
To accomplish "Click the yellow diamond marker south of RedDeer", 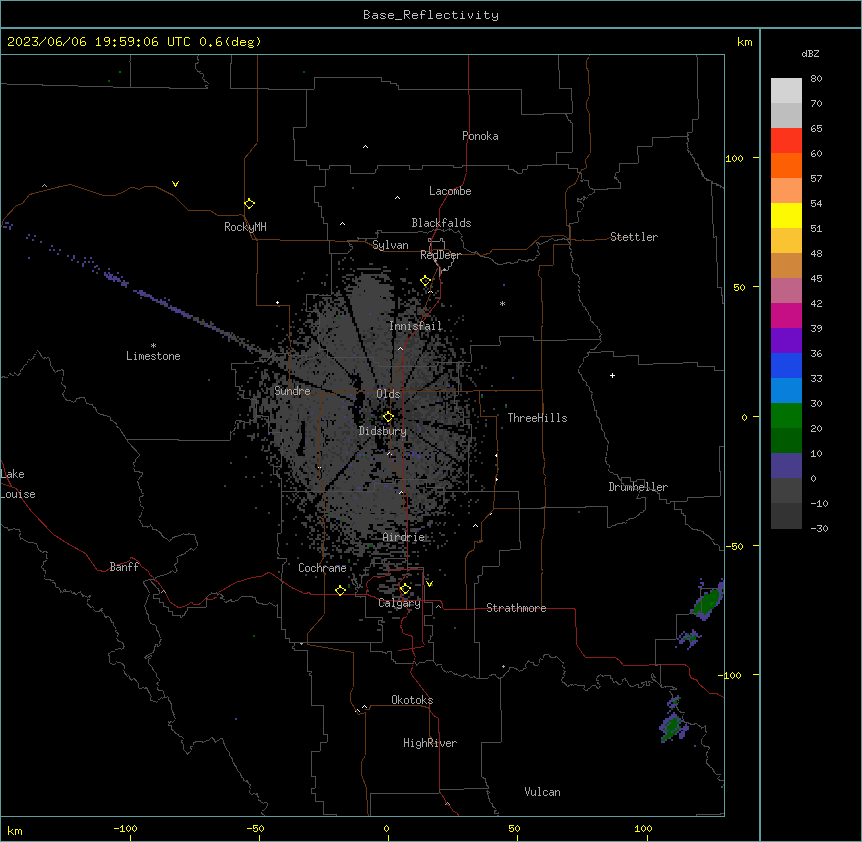I will tap(426, 281).
